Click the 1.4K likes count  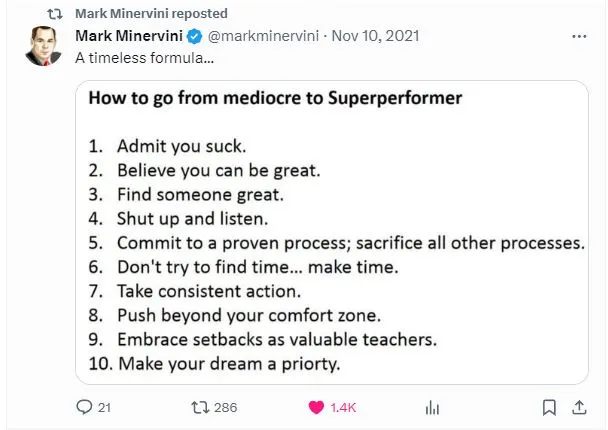pos(343,407)
